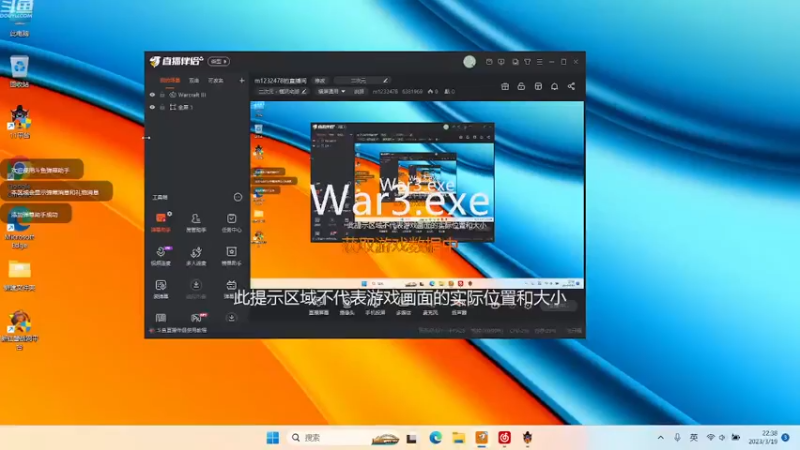Open the TV-shaped tool in toolbox
This screenshot has height=450, width=800.
(231, 289)
